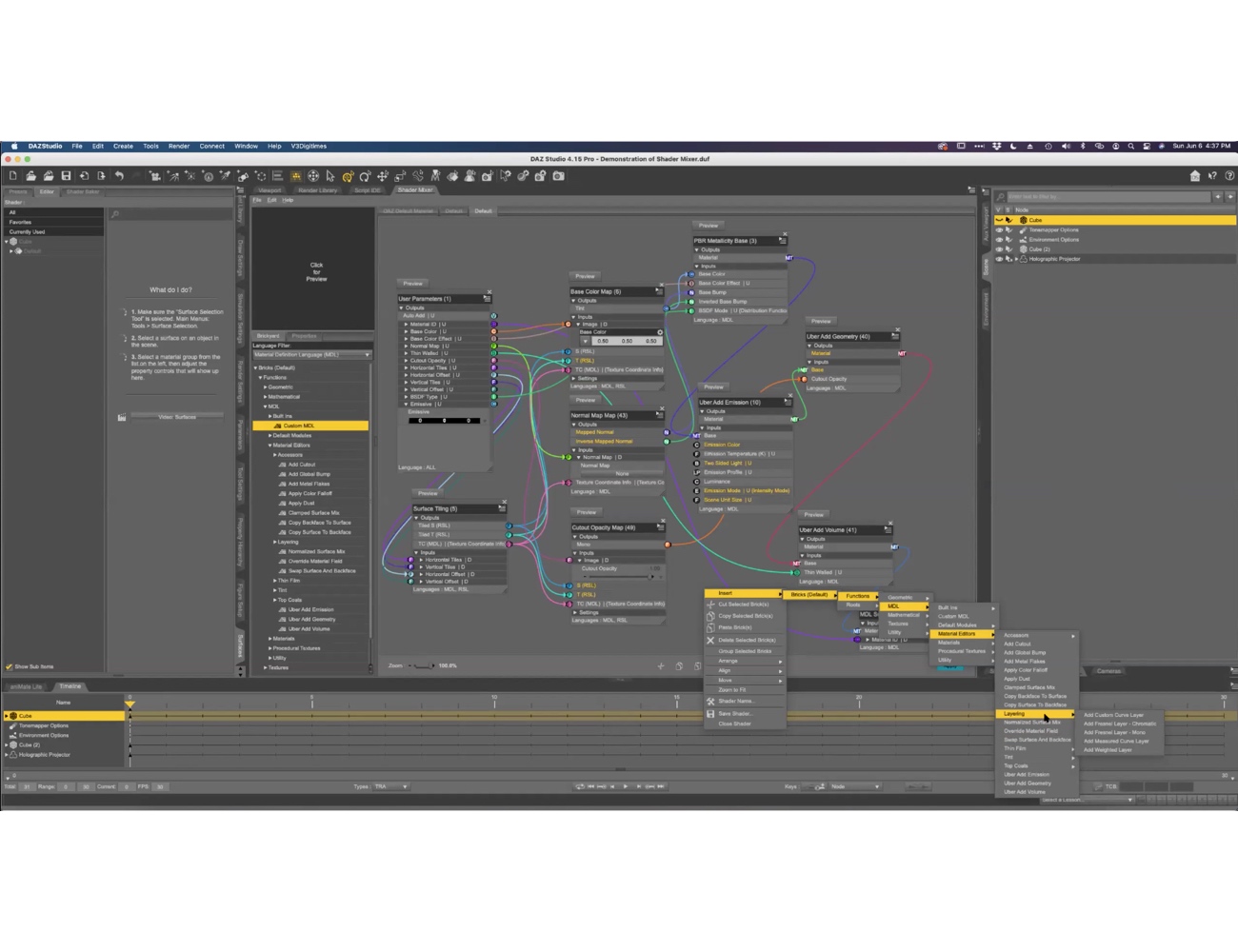Select the Rotate tool icon
This screenshot has width=1238, height=952.
tap(365, 176)
